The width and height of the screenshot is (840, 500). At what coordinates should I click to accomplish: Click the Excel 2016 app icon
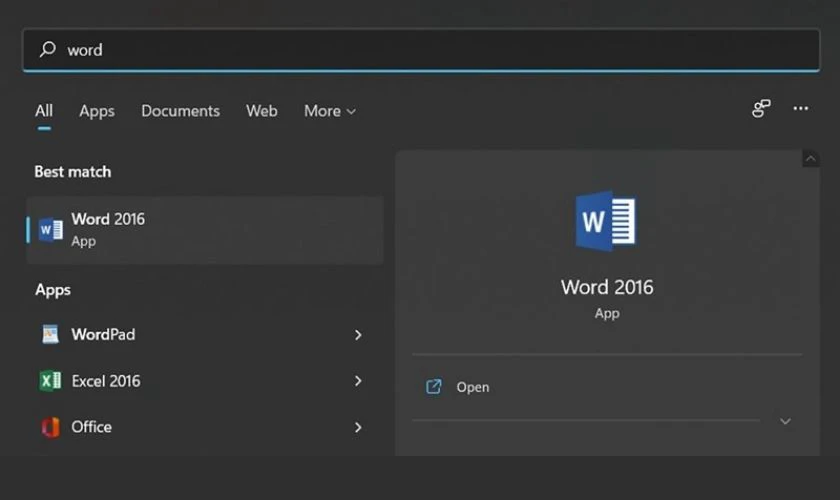pos(50,381)
